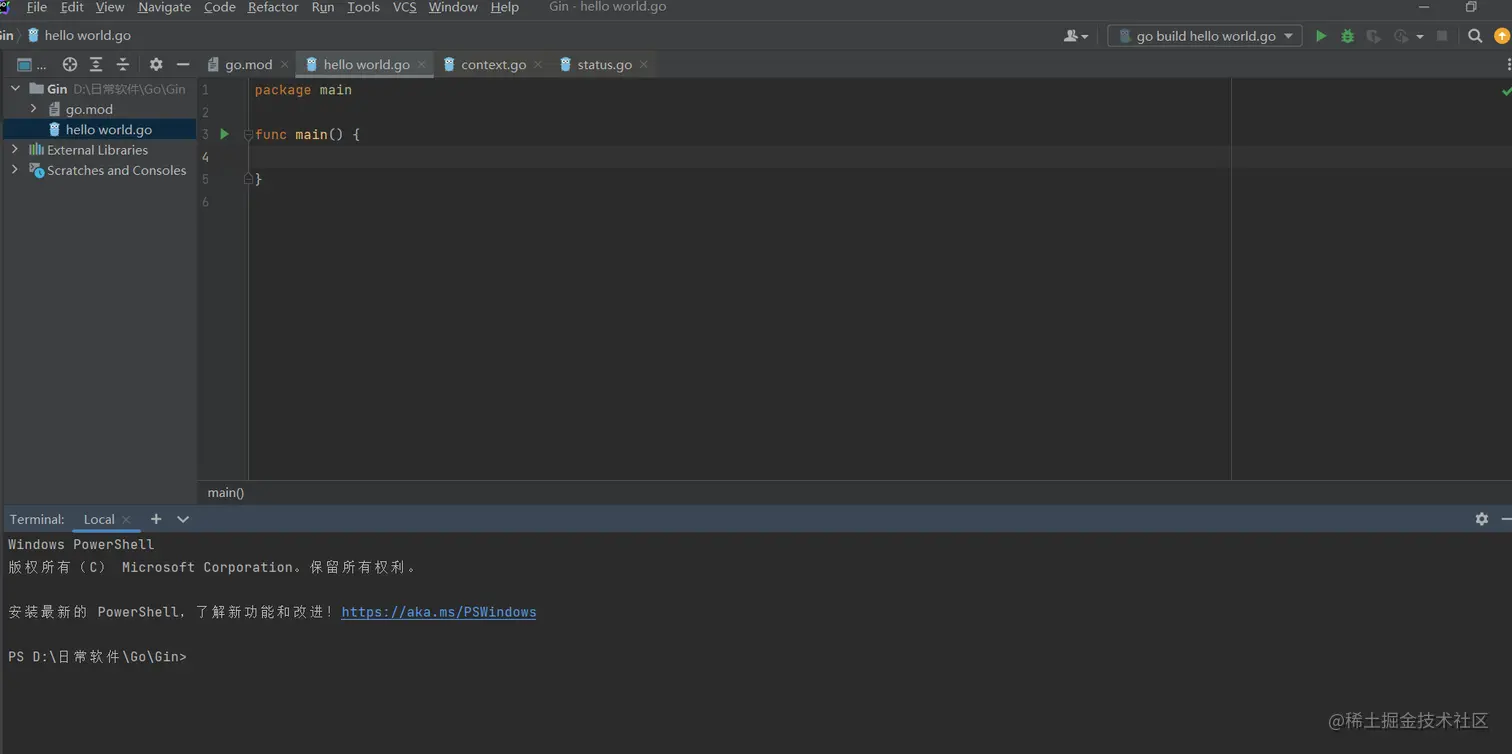Close the status.go editor tab

644,64
